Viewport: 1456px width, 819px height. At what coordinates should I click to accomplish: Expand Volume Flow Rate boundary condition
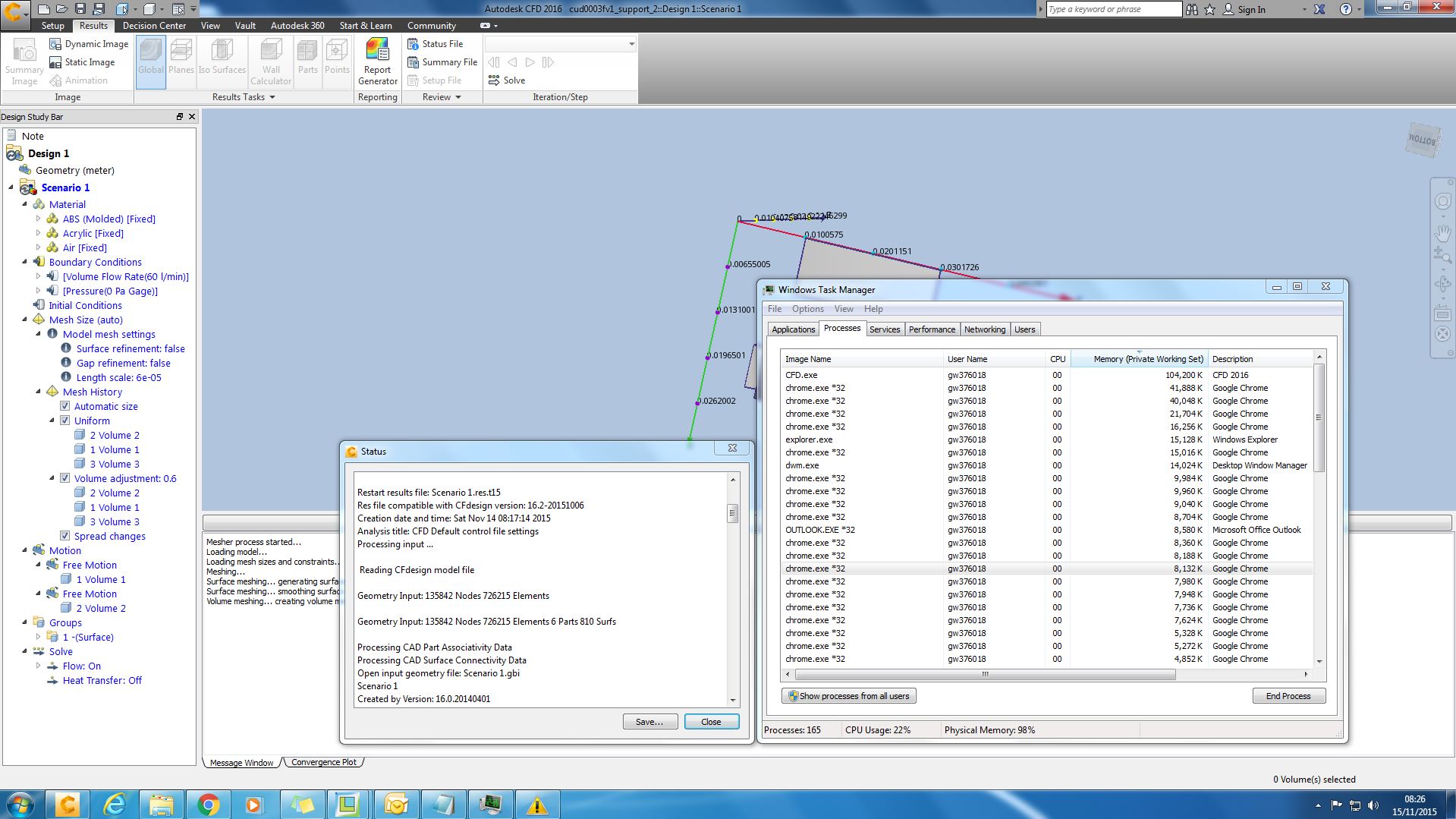39,276
